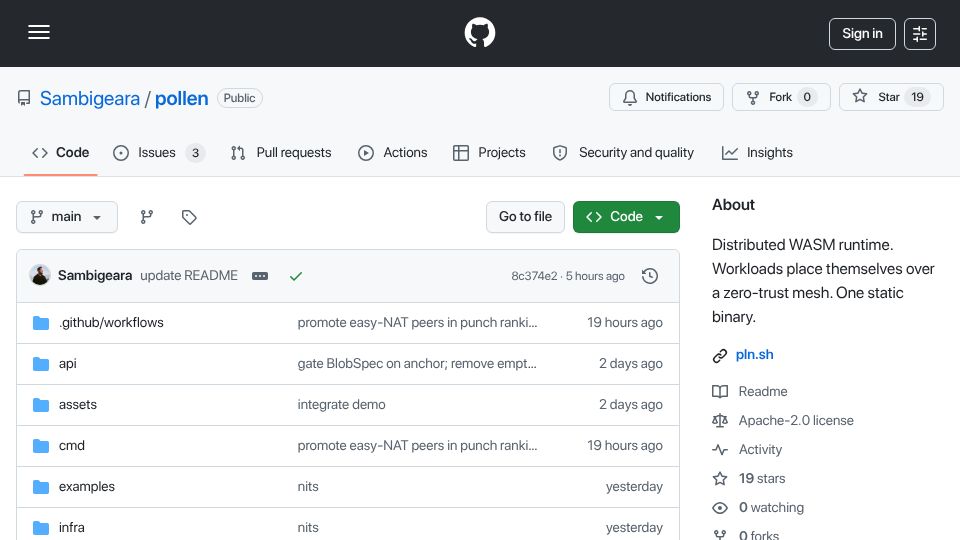
Task: Open appearance settings icon beside Sign in
Action: coord(920,34)
